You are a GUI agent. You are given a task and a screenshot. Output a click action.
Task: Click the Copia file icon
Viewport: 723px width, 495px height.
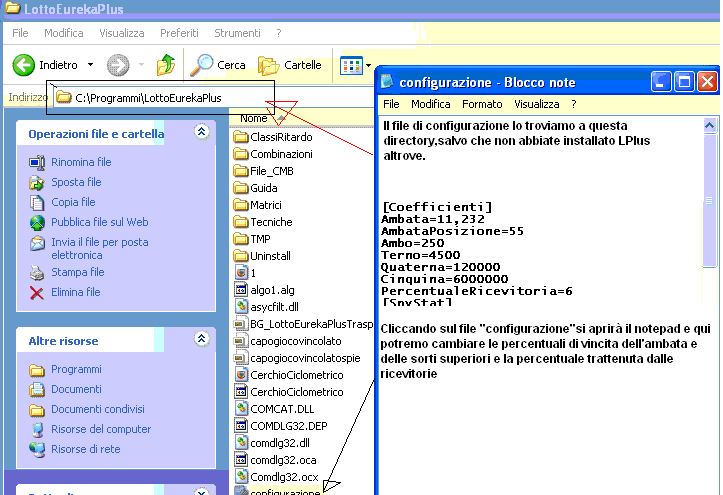pyautogui.click(x=37, y=202)
